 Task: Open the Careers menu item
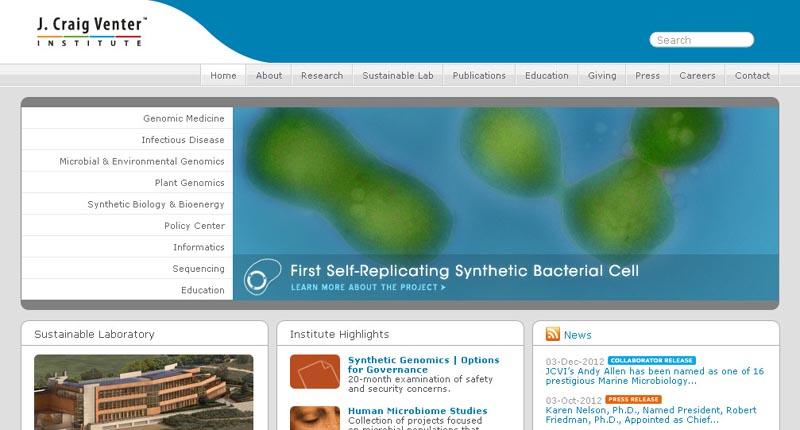[697, 75]
